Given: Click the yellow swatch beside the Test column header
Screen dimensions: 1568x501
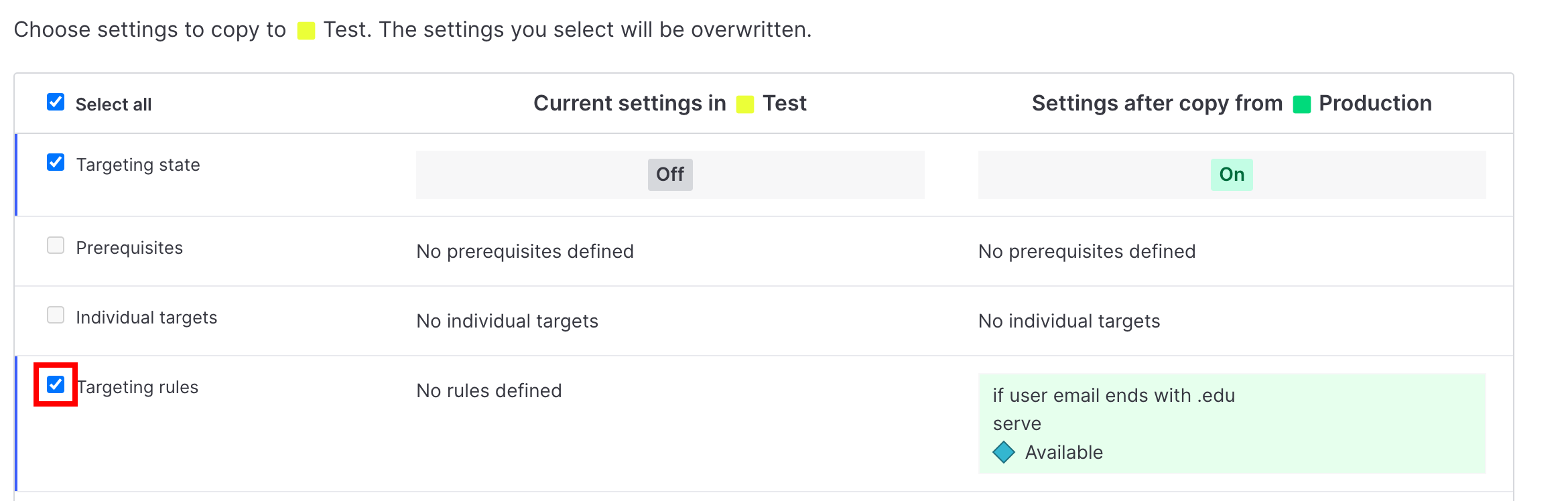Looking at the screenshot, I should pos(744,103).
